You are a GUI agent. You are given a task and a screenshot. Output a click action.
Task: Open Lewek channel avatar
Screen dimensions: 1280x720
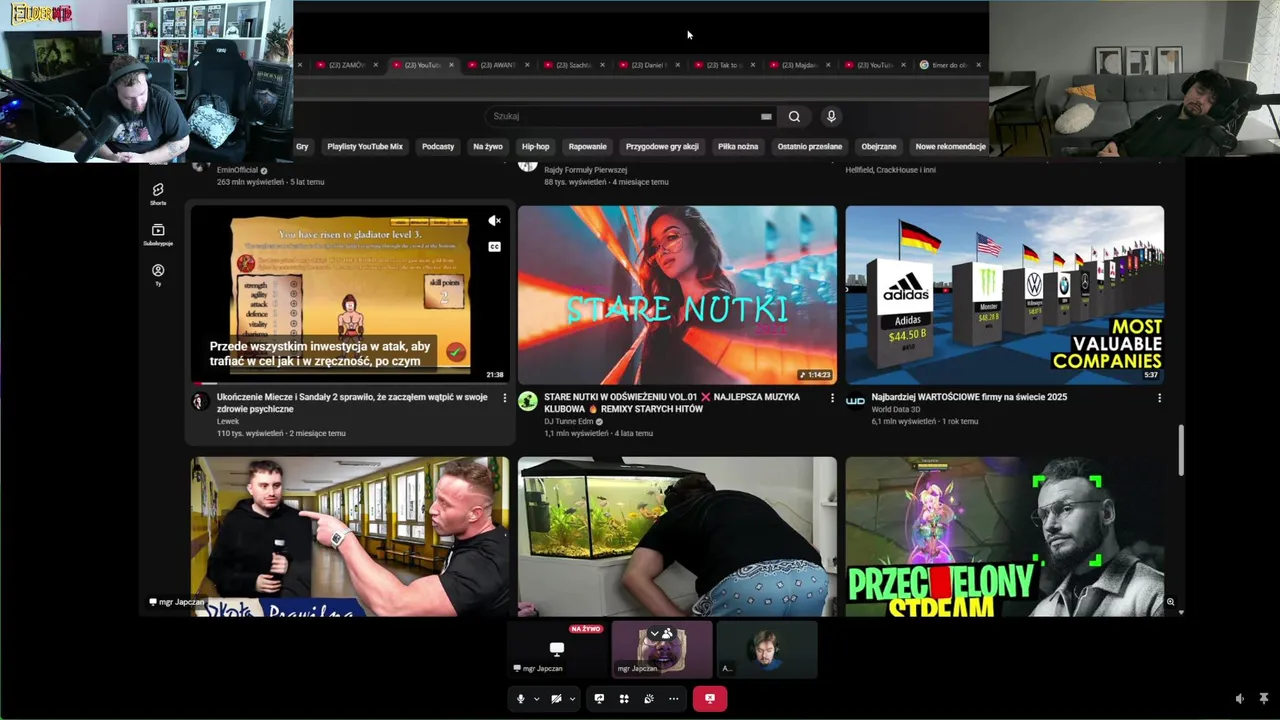[x=200, y=401]
